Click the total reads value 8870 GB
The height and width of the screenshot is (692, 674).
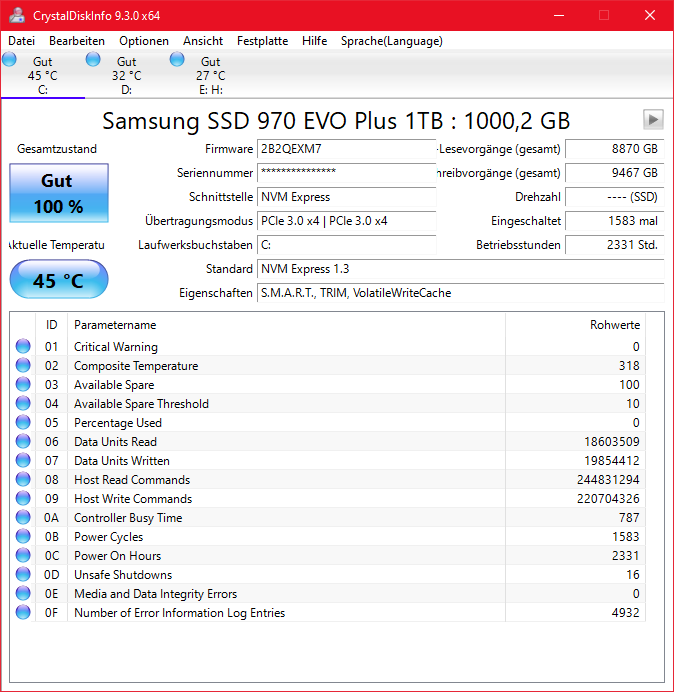[614, 149]
